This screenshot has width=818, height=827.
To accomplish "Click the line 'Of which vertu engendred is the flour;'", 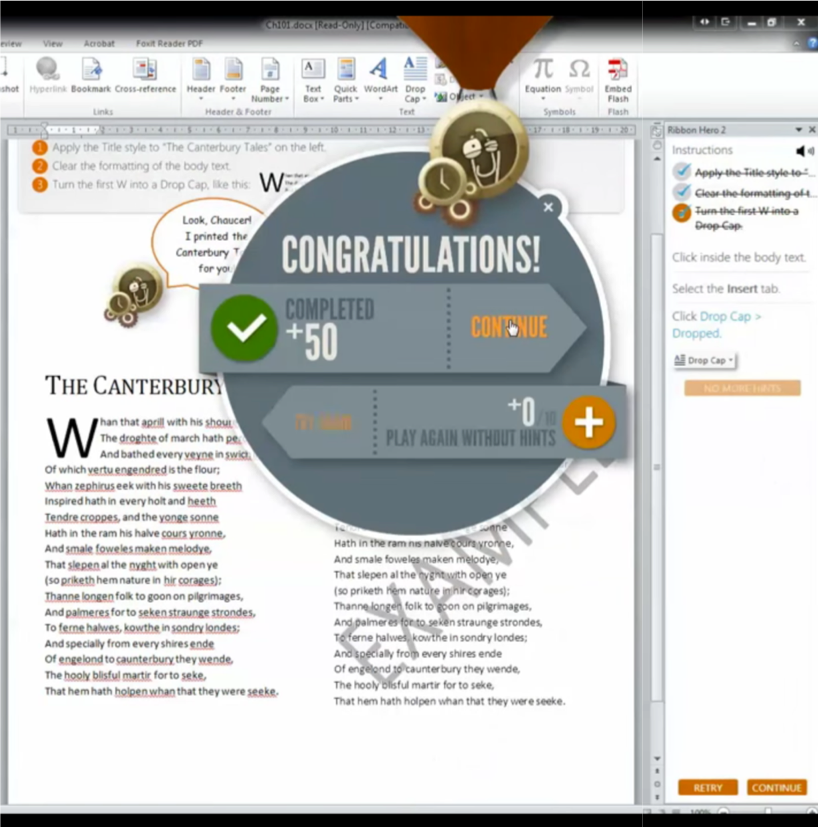I will point(132,469).
